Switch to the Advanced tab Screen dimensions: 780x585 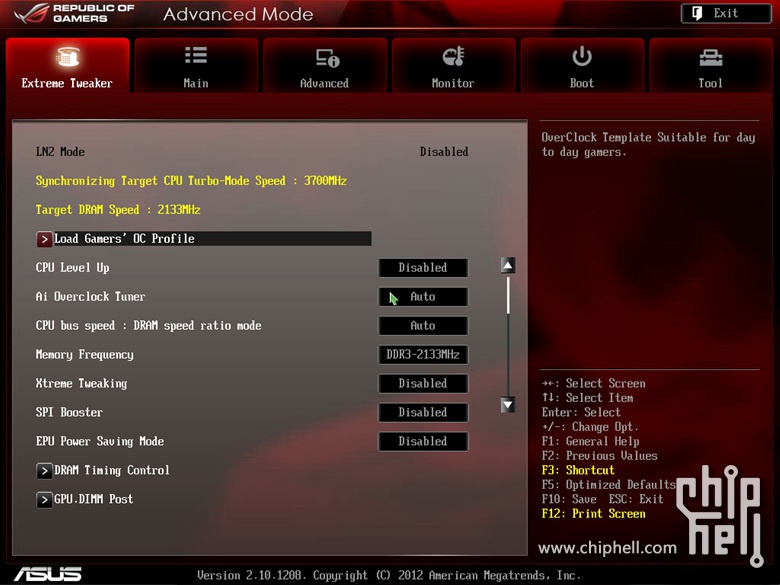click(x=324, y=65)
